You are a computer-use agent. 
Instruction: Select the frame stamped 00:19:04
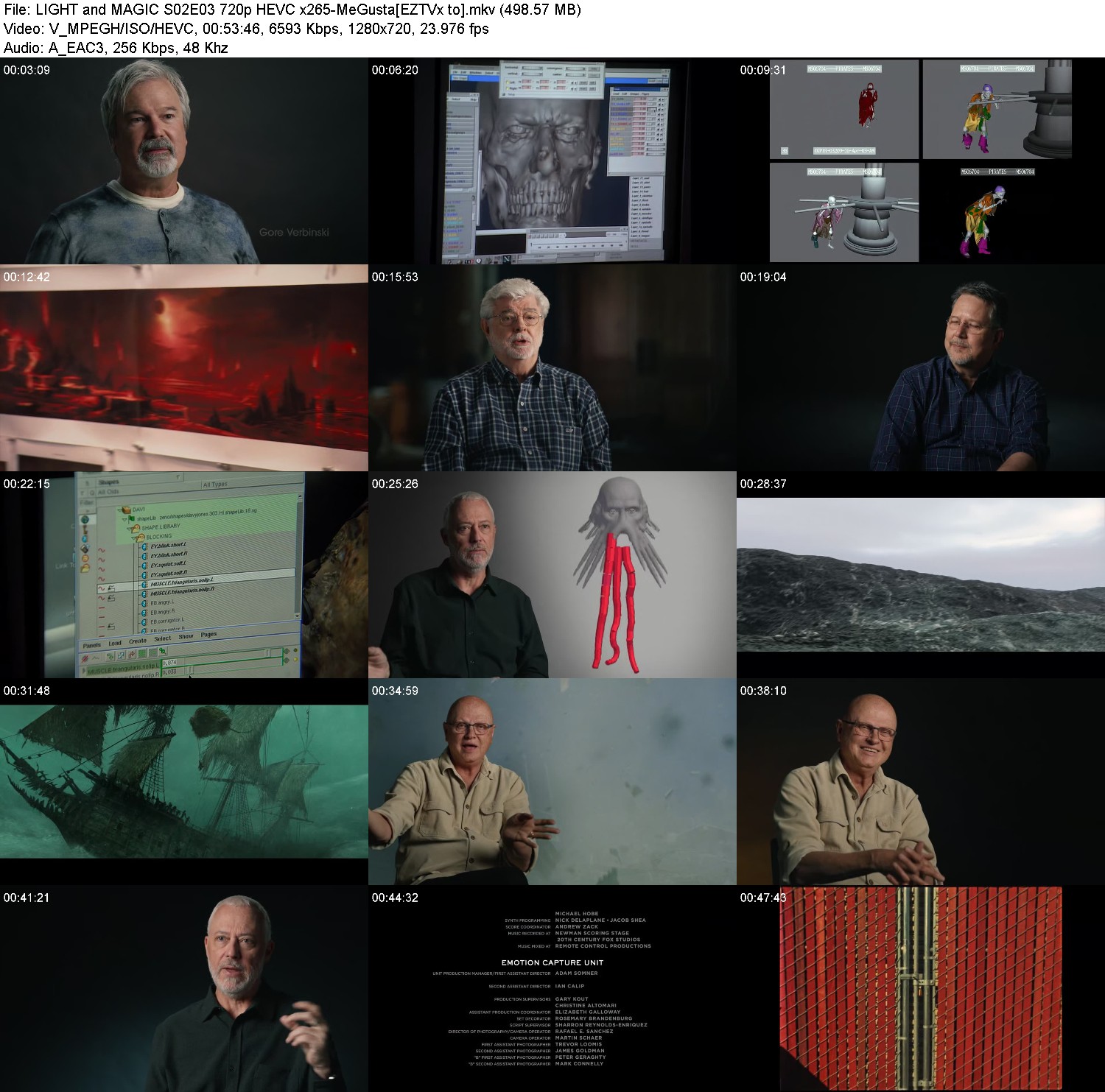921,368
